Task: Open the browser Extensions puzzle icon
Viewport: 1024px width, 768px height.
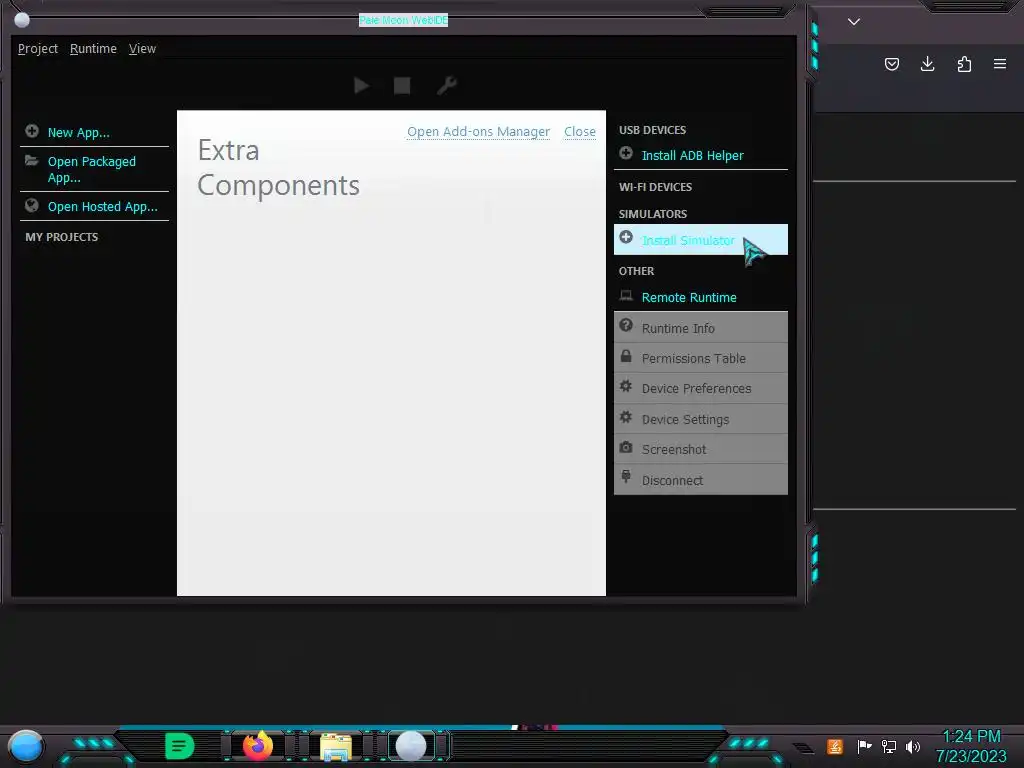Action: [964, 64]
